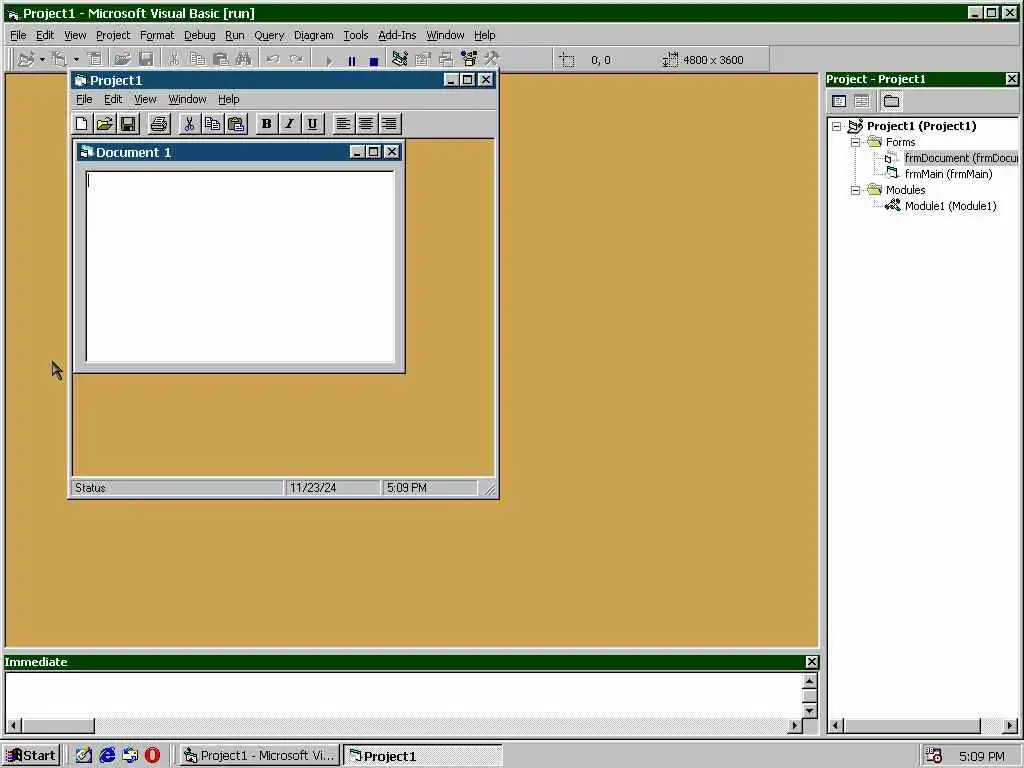
Task: Open the Debug menu in Visual Basic
Action: pyautogui.click(x=199, y=35)
